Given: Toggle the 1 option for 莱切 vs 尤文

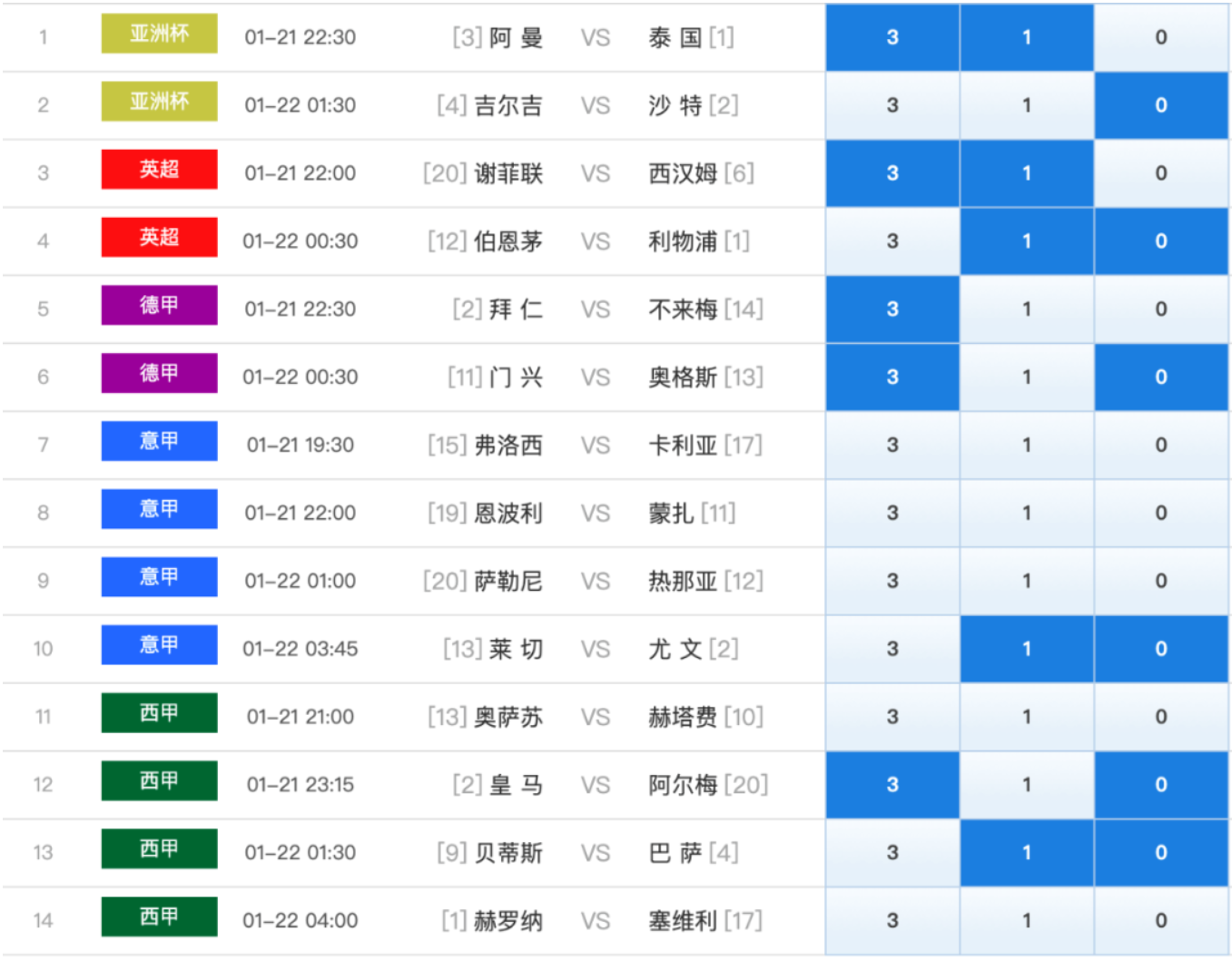Looking at the screenshot, I should (x=1027, y=650).
